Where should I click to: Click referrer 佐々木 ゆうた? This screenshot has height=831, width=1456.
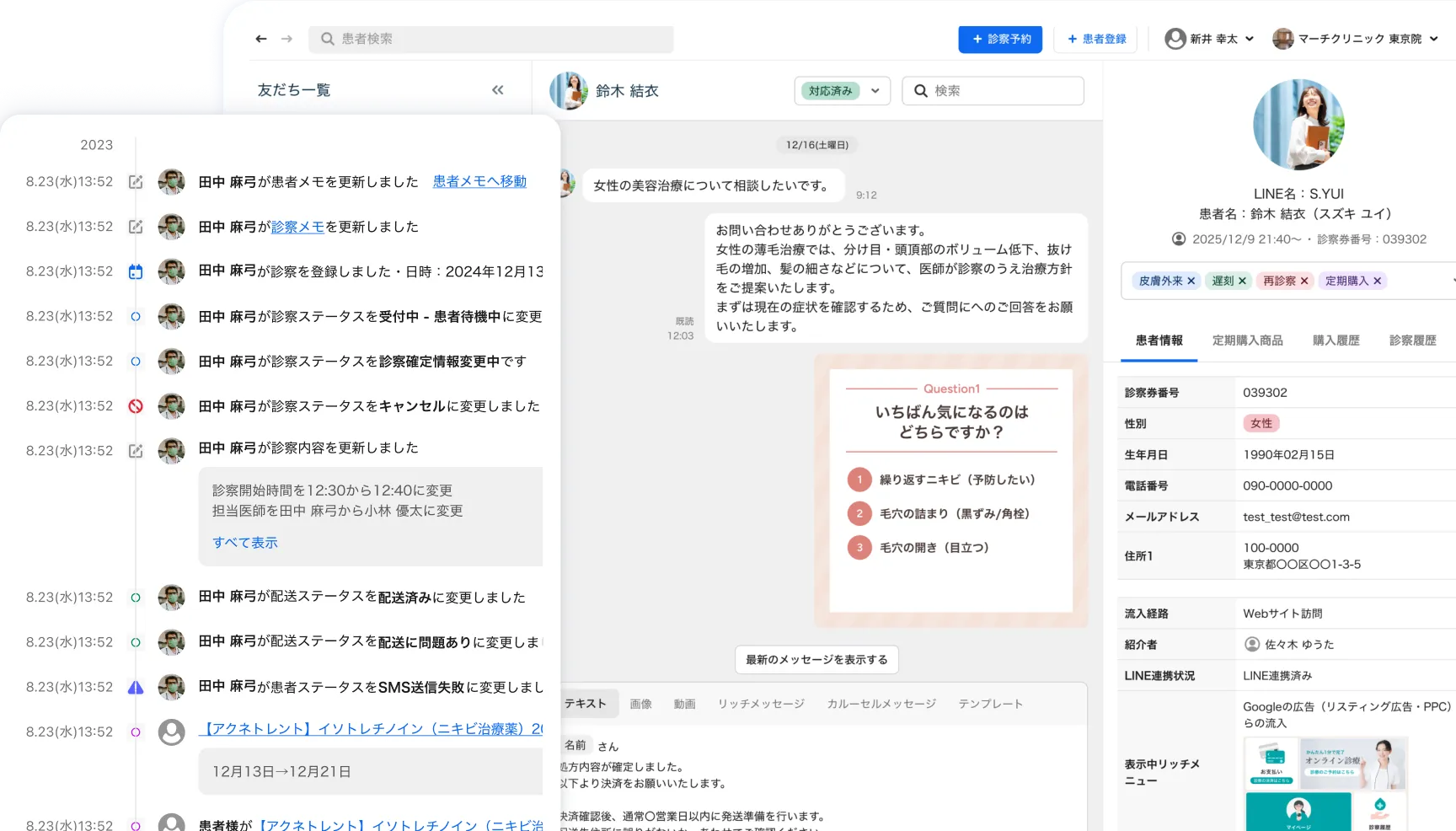click(1290, 644)
